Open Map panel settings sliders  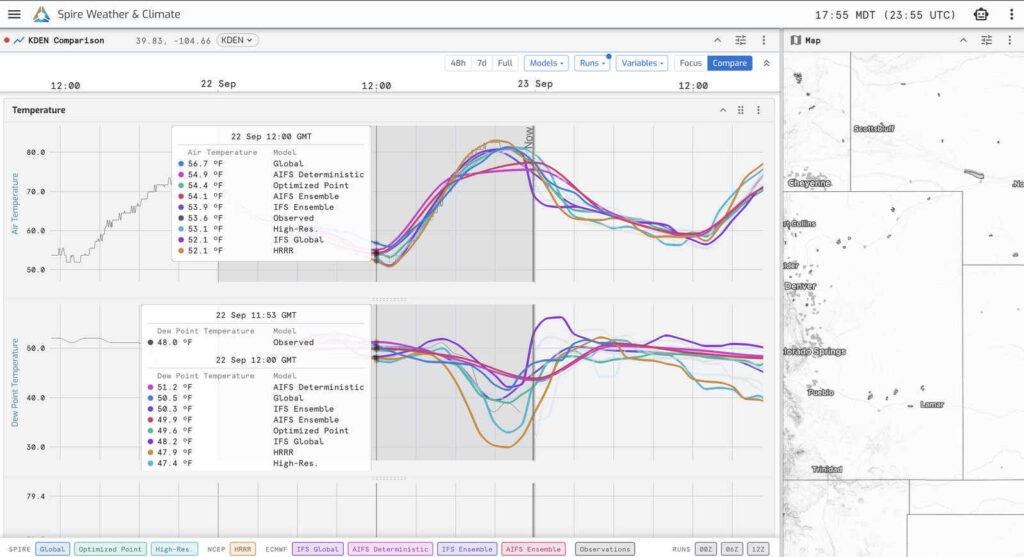986,40
